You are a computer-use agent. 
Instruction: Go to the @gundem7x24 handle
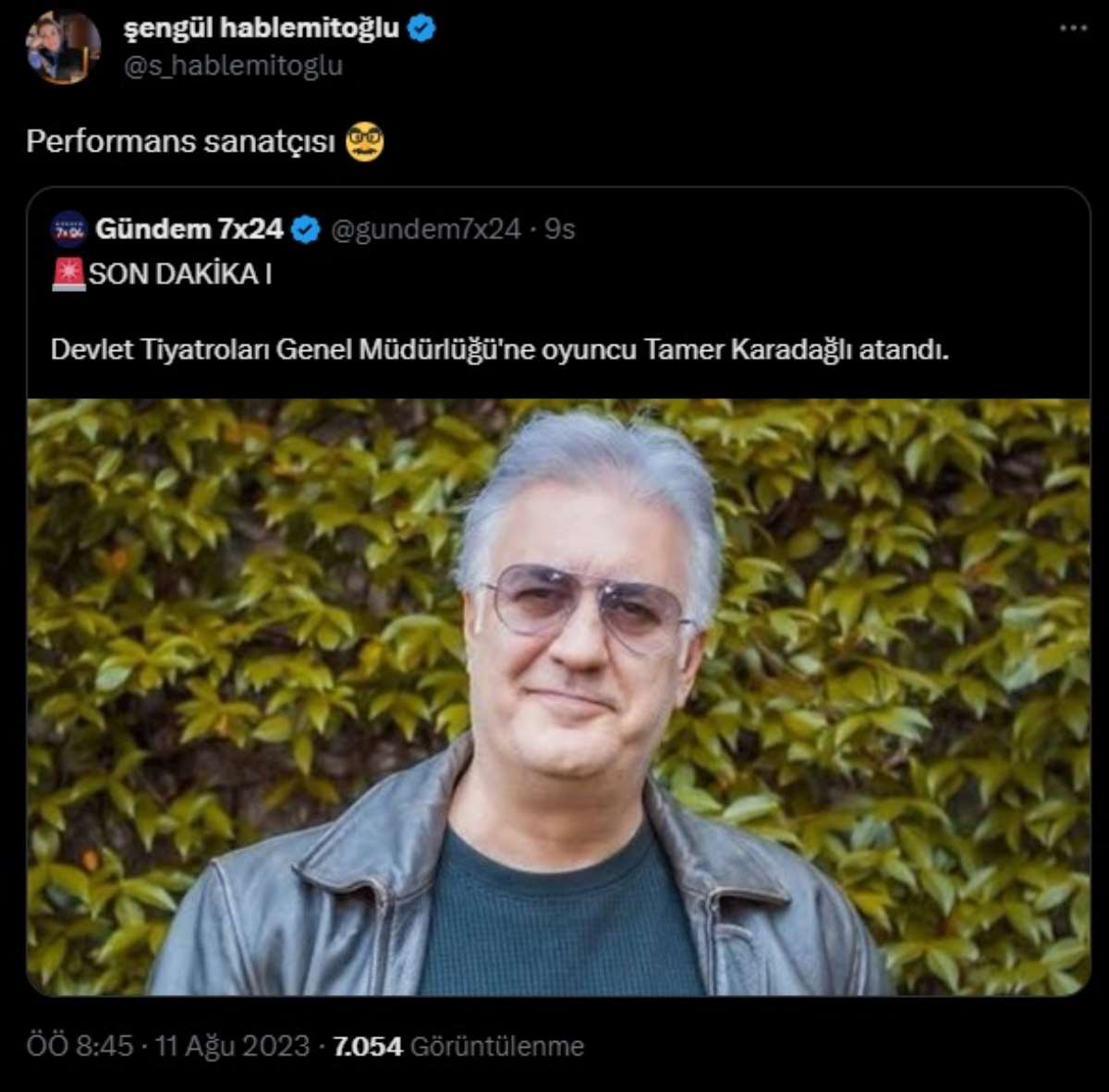tap(425, 229)
